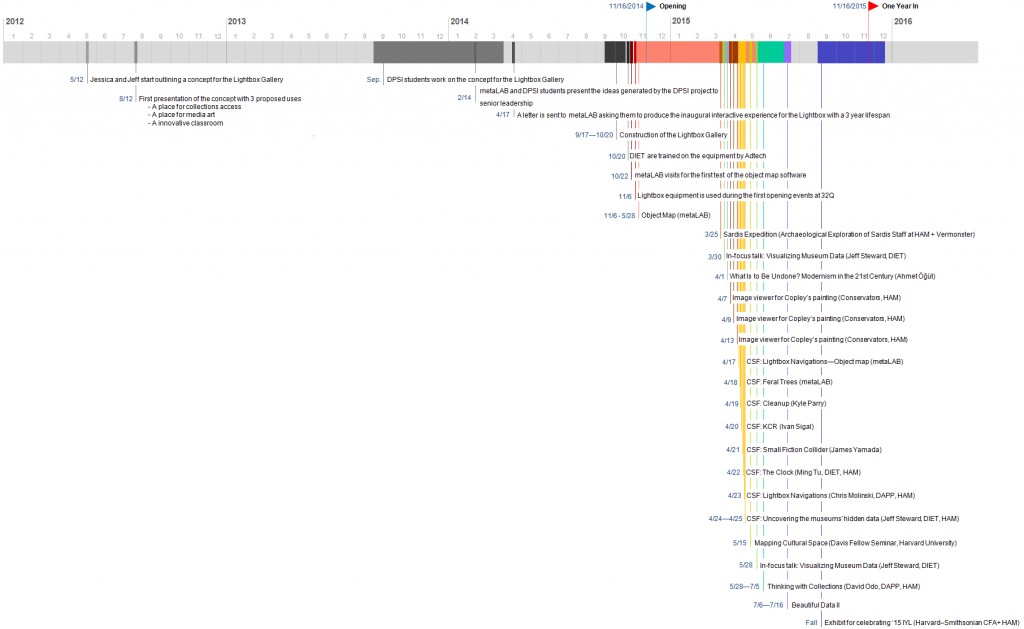Image resolution: width=1024 pixels, height=629 pixels.
Task: Click the dark blue Fall exhibit segment
Action: 851,52
